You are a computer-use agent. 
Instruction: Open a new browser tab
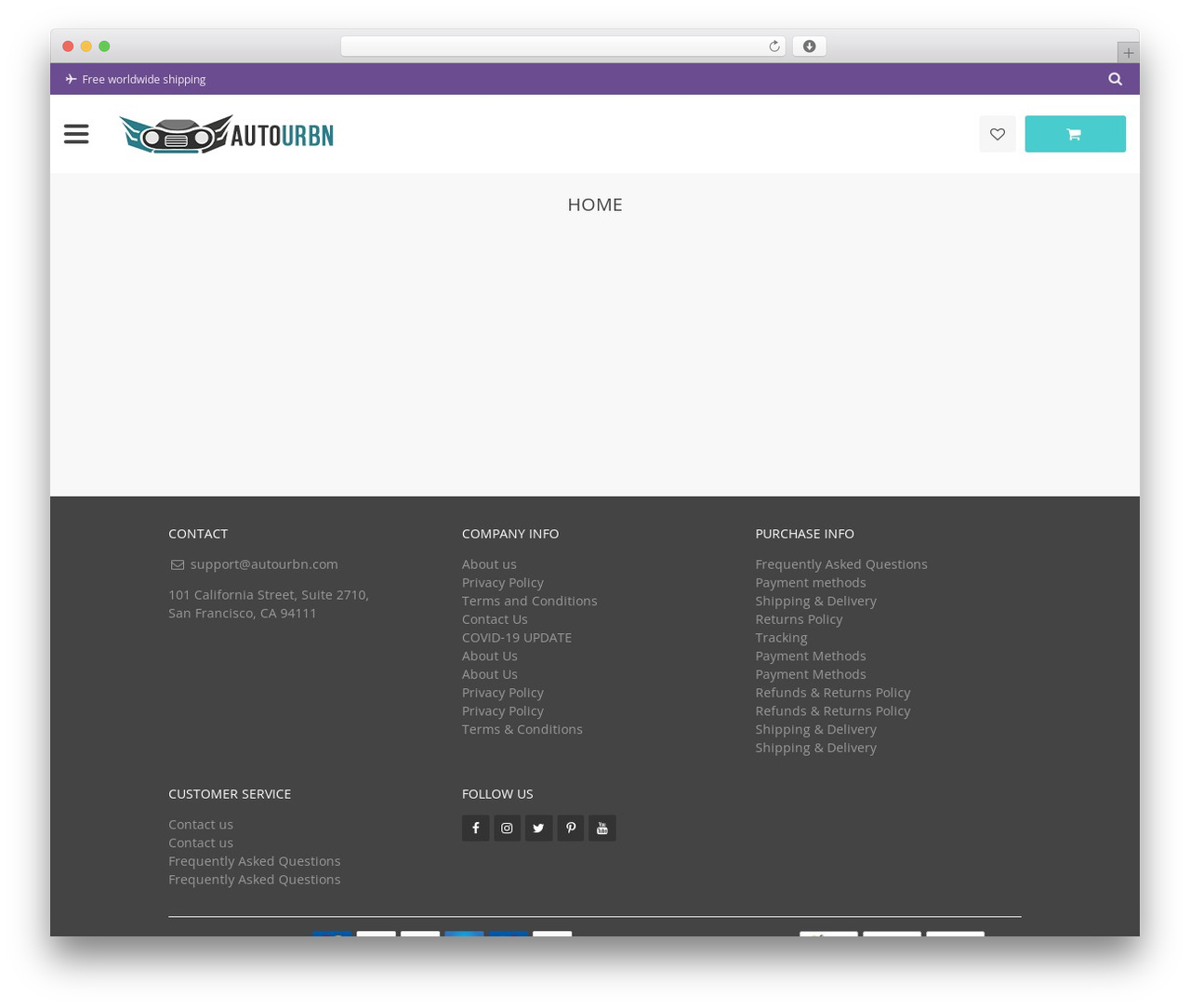[x=1128, y=53]
